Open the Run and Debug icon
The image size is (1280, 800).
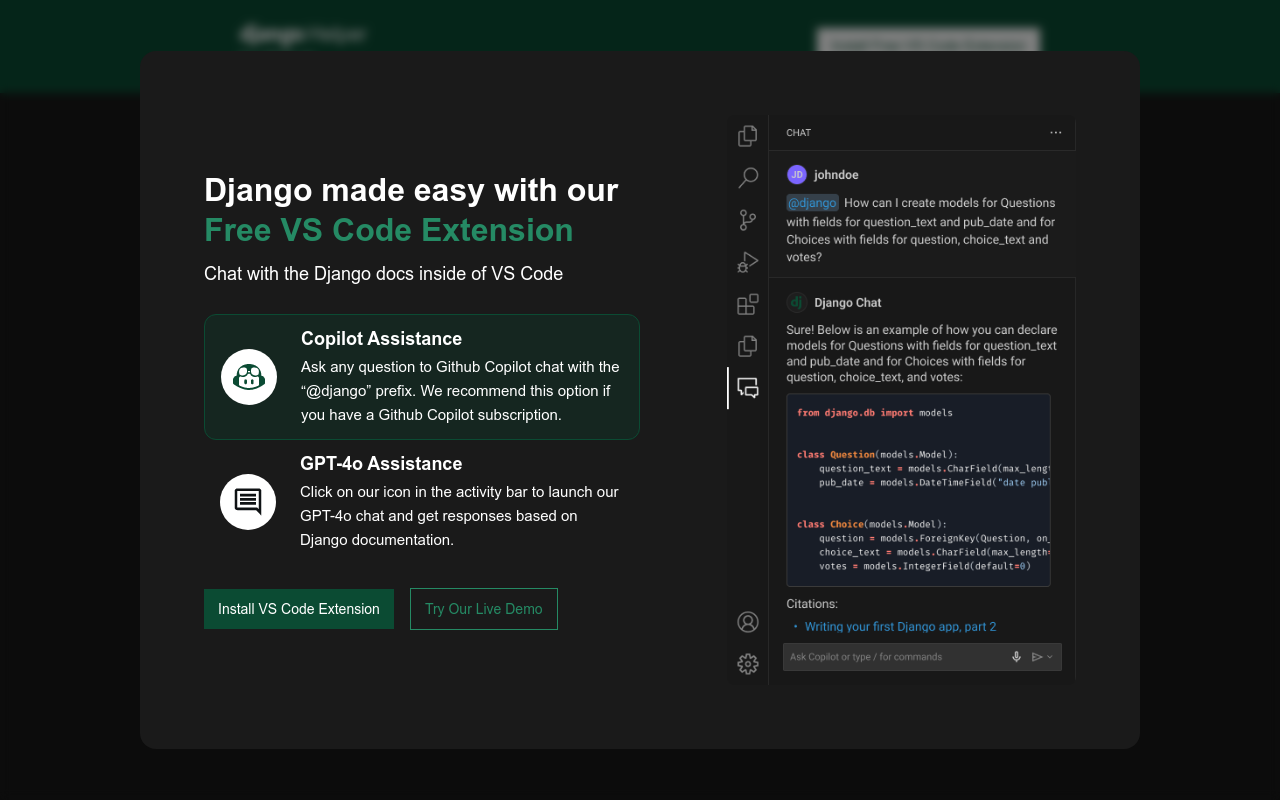(747, 262)
